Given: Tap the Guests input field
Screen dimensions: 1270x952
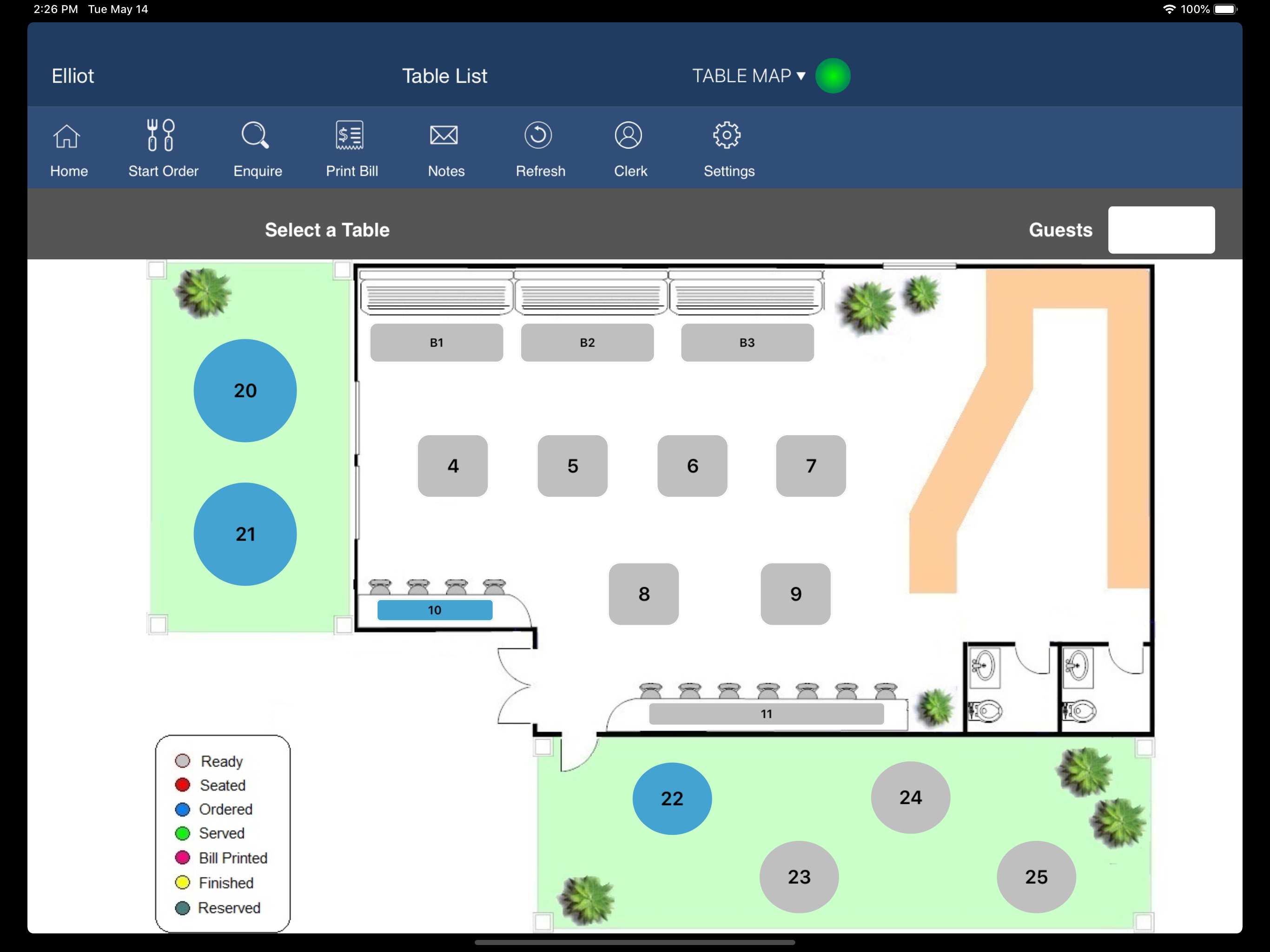Looking at the screenshot, I should click(1161, 230).
